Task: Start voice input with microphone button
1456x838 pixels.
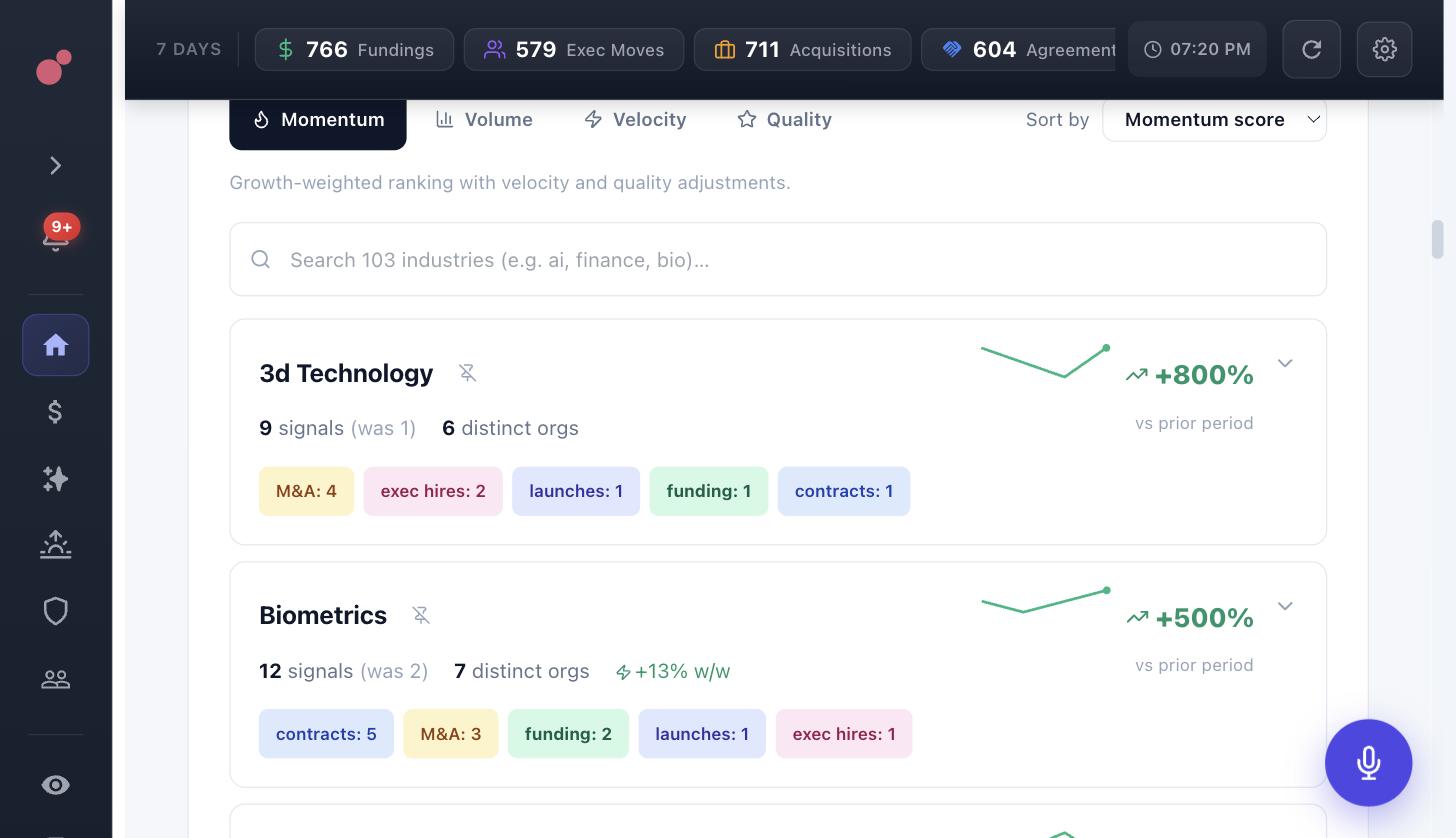Action: click(1369, 763)
